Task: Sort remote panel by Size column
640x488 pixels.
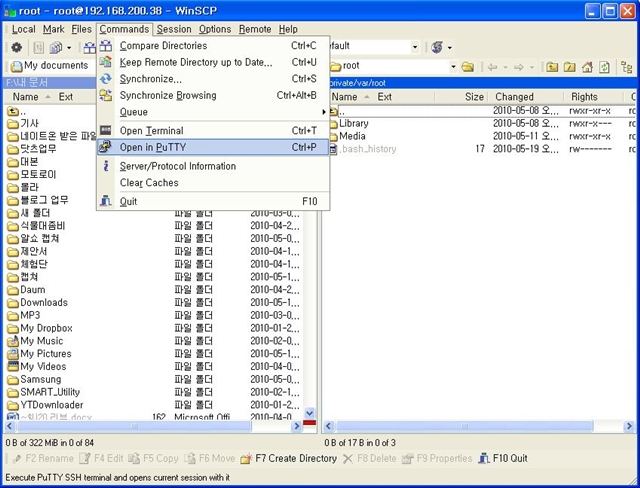Action: click(461, 97)
